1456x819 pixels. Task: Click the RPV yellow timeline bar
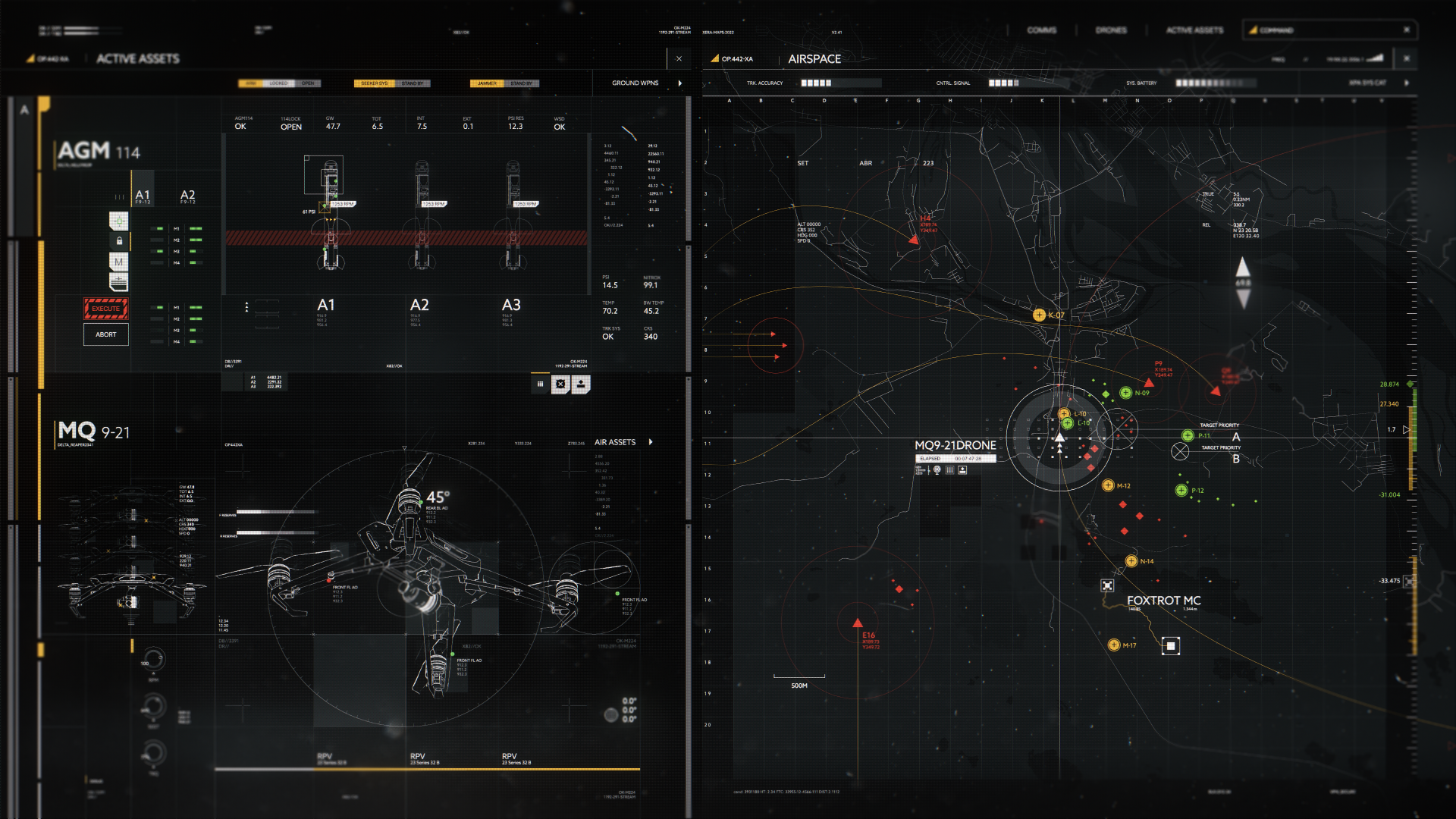click(x=476, y=769)
